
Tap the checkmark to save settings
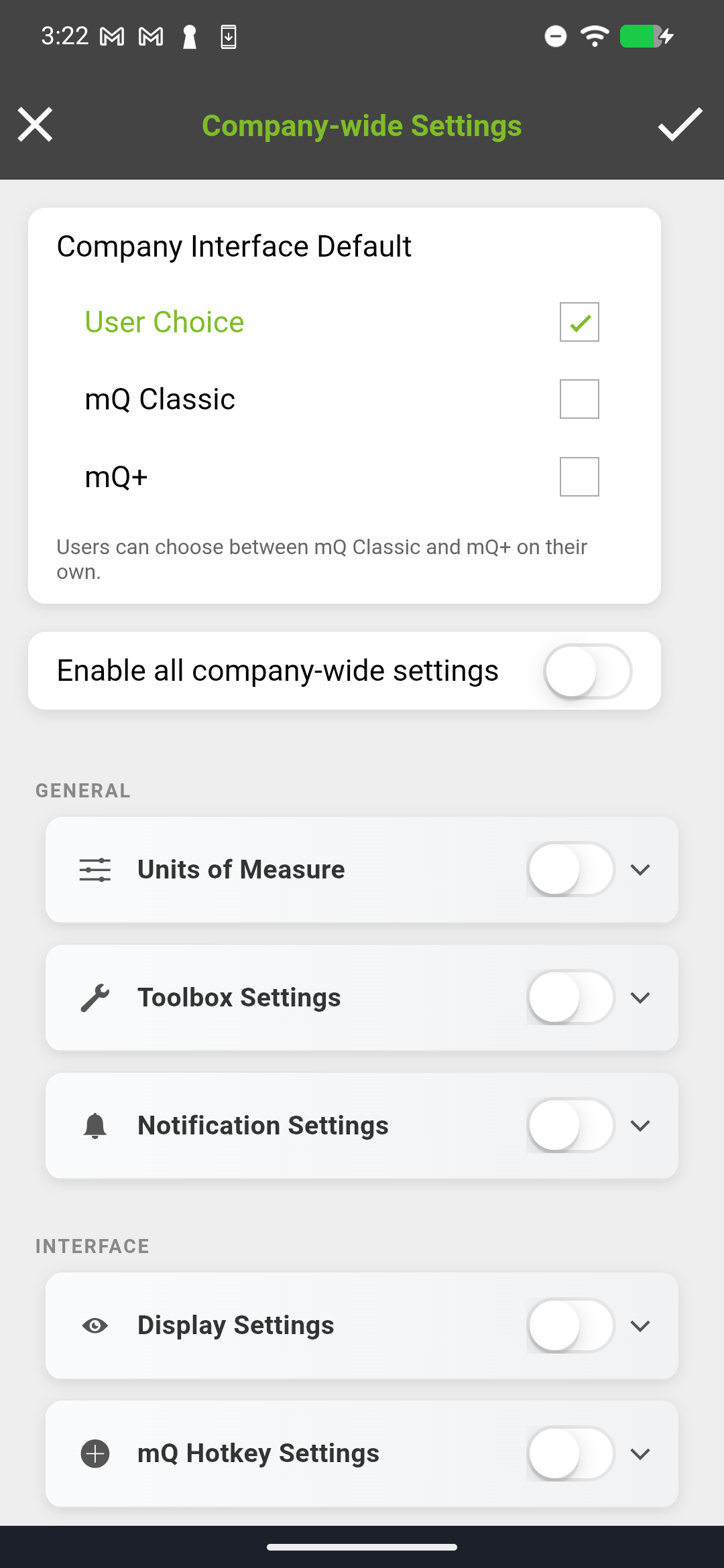pos(680,125)
